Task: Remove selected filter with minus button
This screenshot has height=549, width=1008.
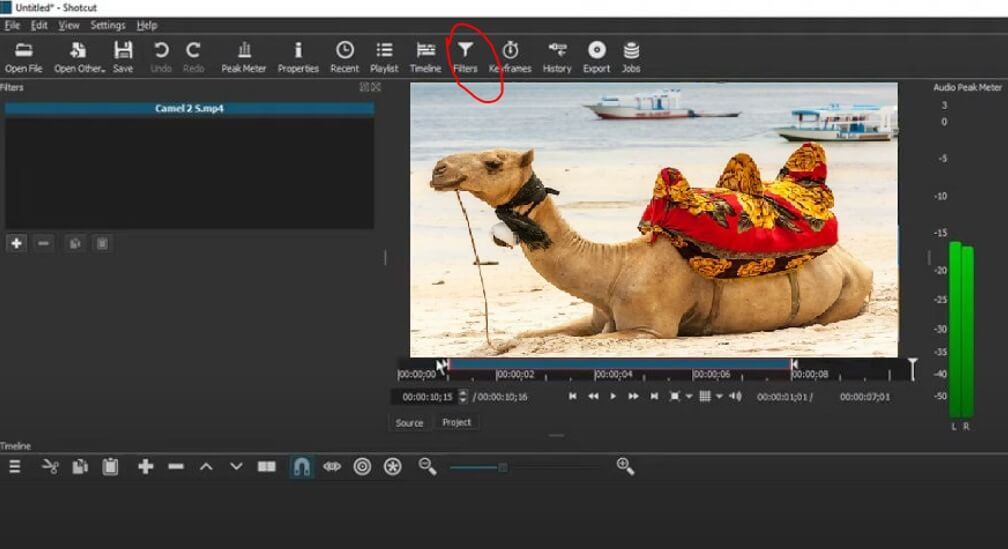Action: click(43, 243)
